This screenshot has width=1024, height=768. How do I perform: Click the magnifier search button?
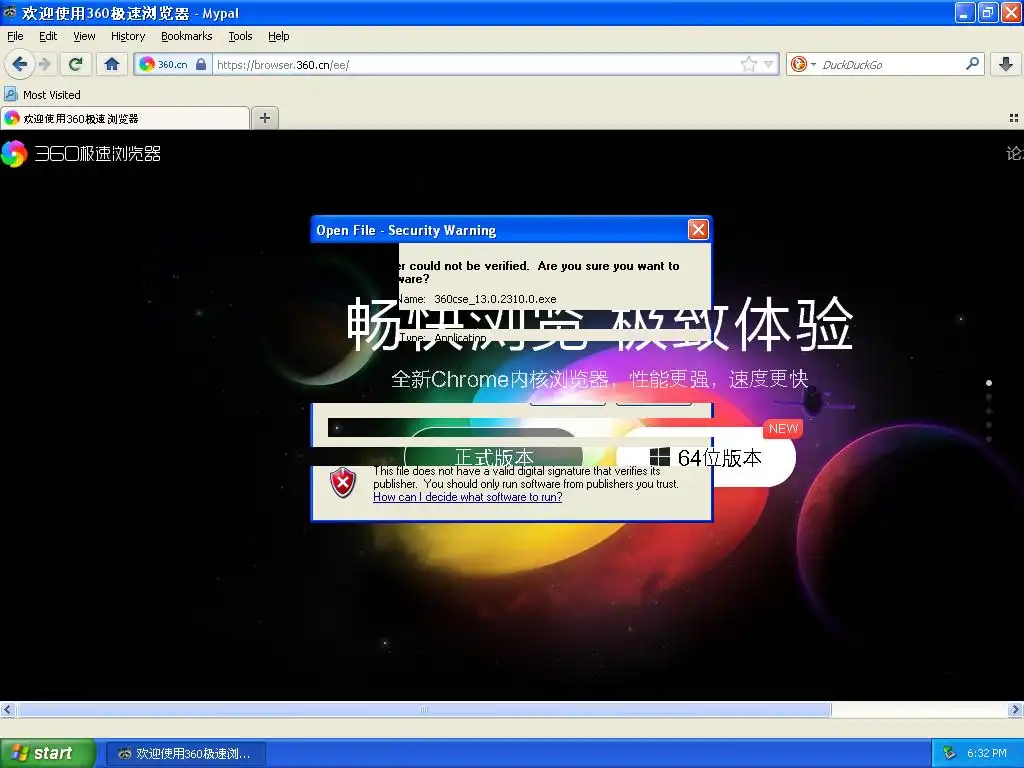[972, 64]
